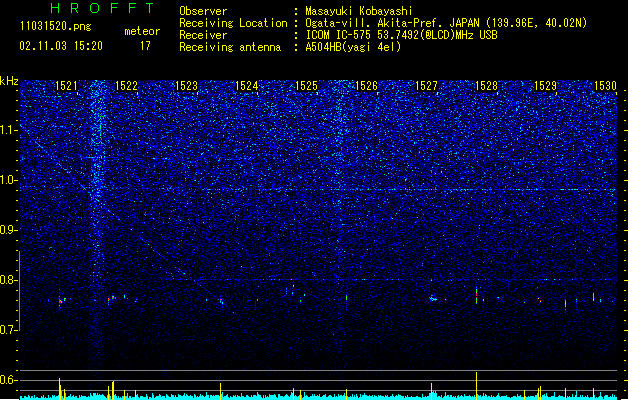Click the meteor label
This screenshot has height=400, width=629.
click(x=142, y=31)
